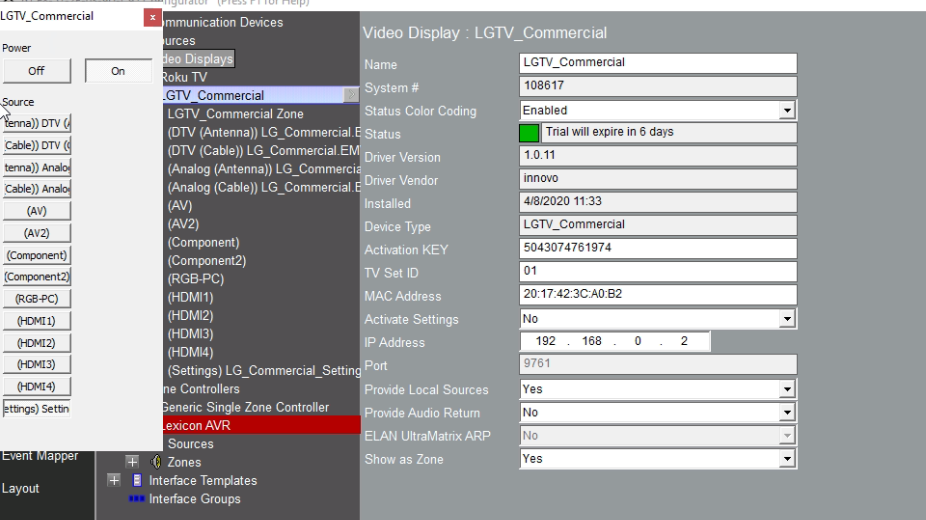Image resolution: width=926 pixels, height=520 pixels.
Task: Open the Provide Audio Return dropdown
Action: 787,412
